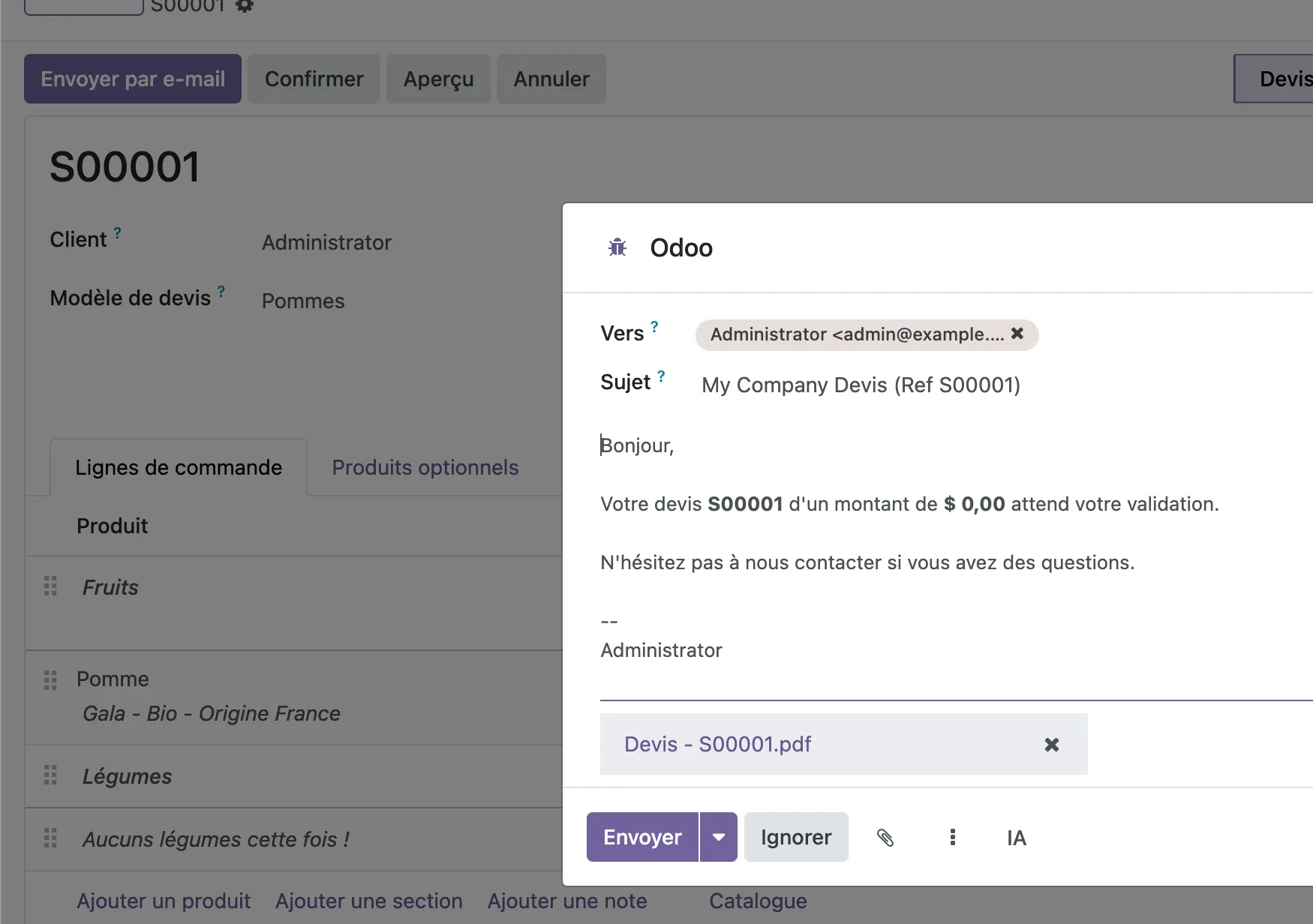
Task: Click the help question mark beside Vers
Action: coord(654,327)
